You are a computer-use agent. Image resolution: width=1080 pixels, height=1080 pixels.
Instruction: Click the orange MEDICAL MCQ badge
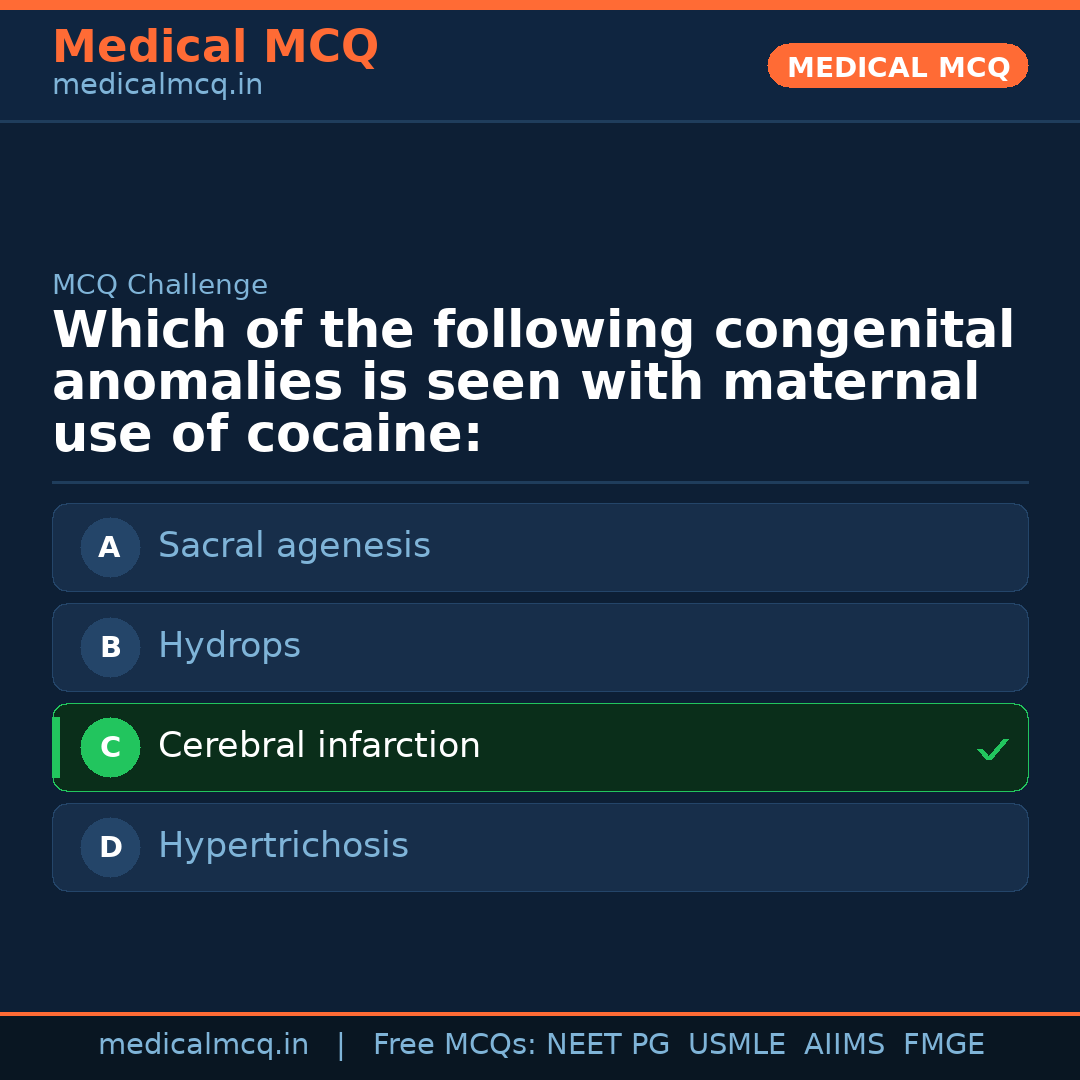pyautogui.click(x=898, y=67)
